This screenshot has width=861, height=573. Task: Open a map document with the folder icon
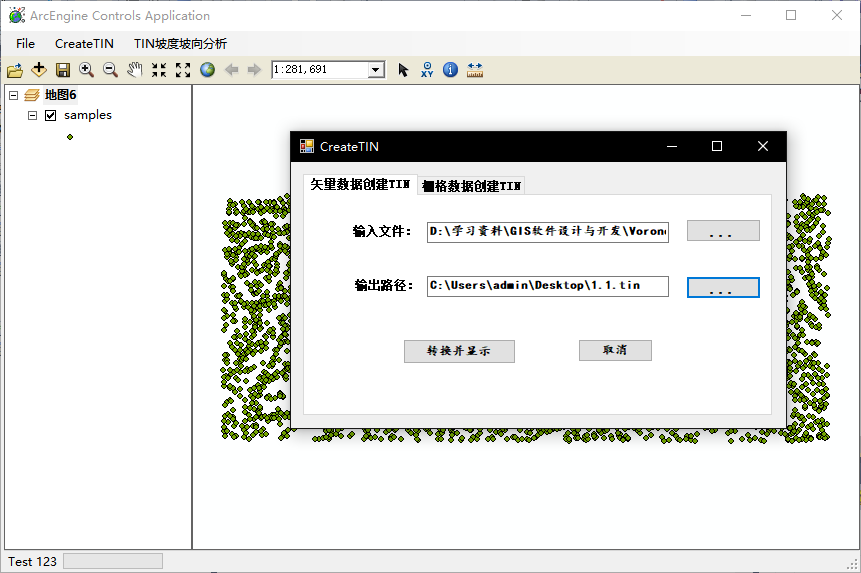coord(15,70)
